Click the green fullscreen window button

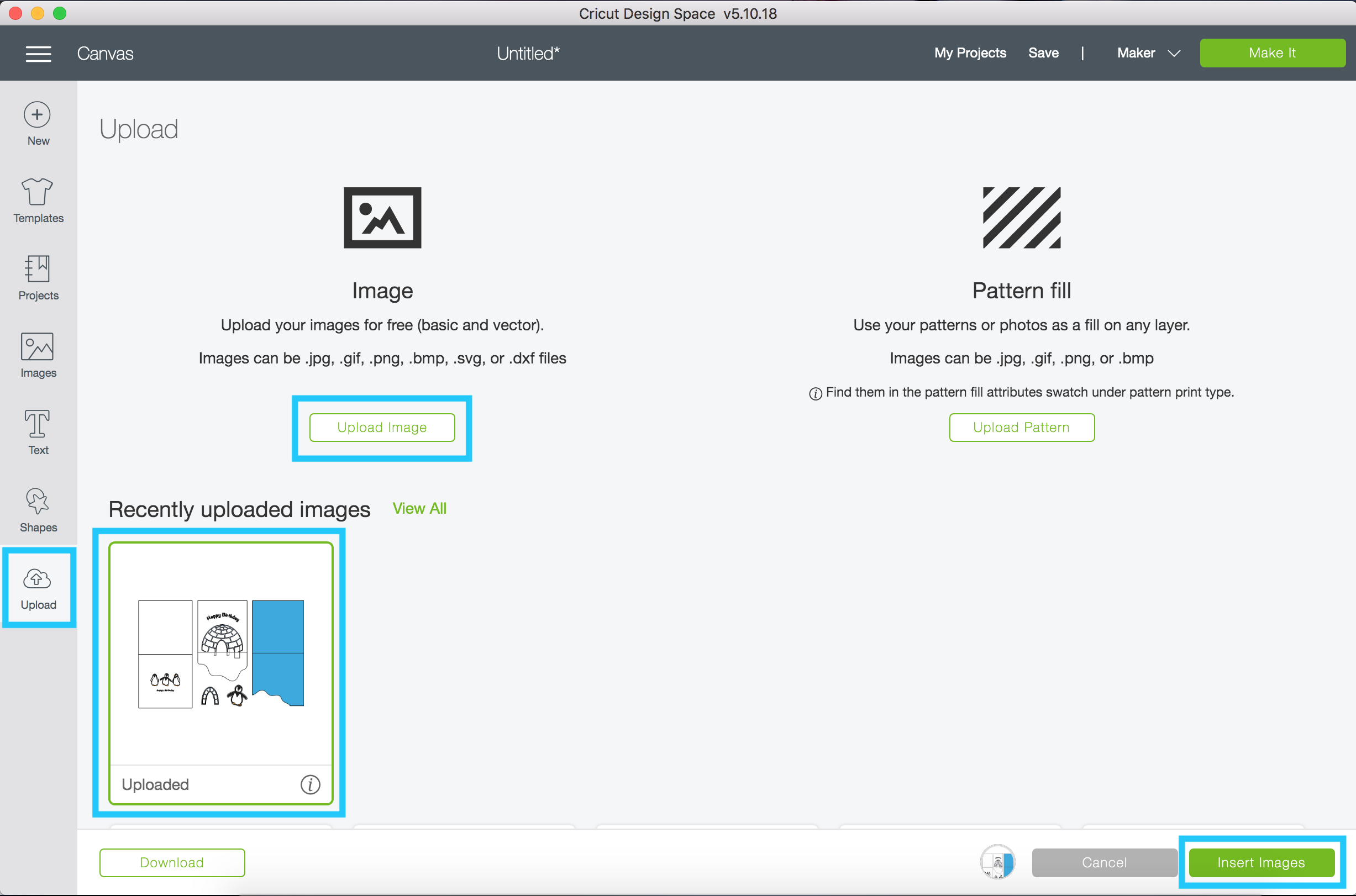click(x=60, y=13)
